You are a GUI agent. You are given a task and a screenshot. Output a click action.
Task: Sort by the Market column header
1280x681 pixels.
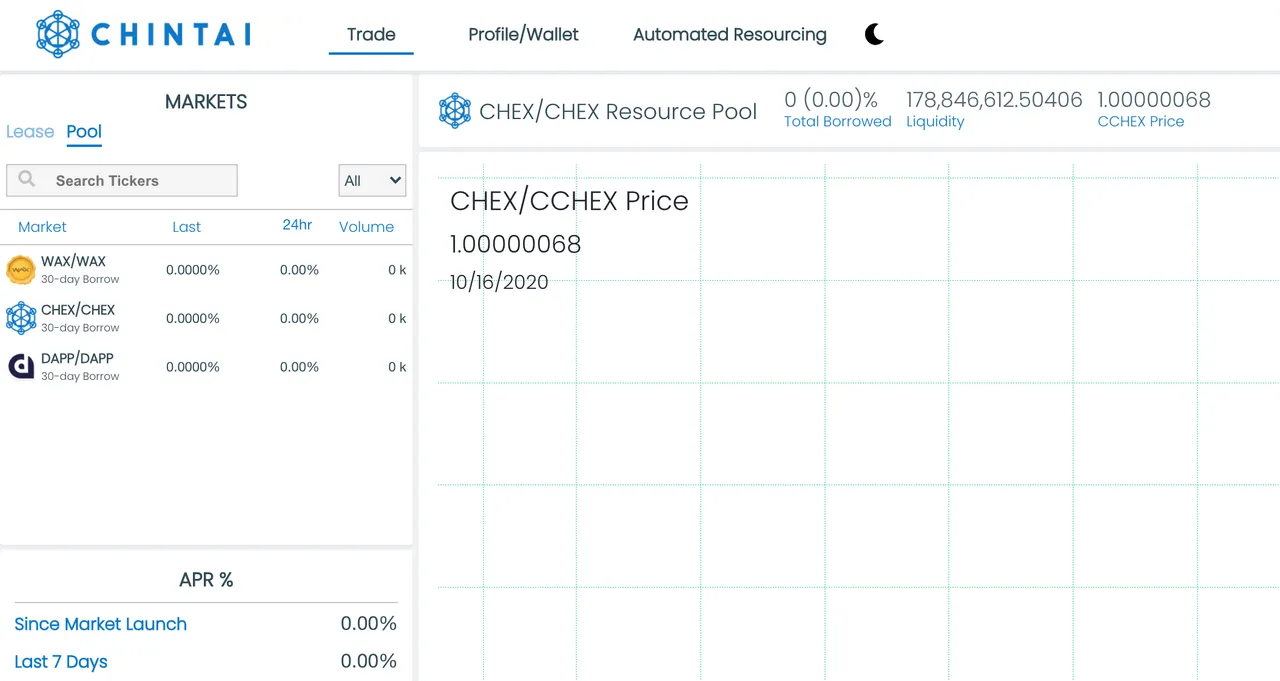coord(42,227)
